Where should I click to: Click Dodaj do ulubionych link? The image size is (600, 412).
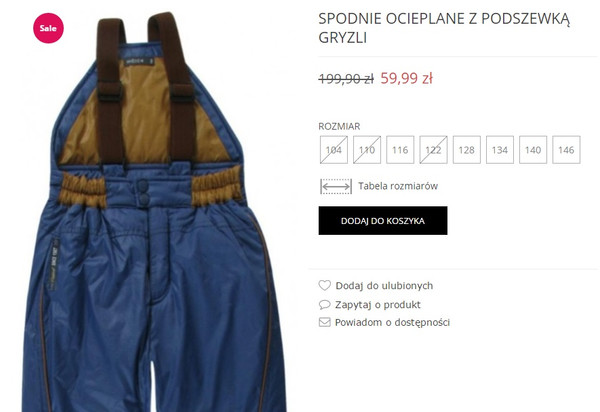[x=384, y=286]
